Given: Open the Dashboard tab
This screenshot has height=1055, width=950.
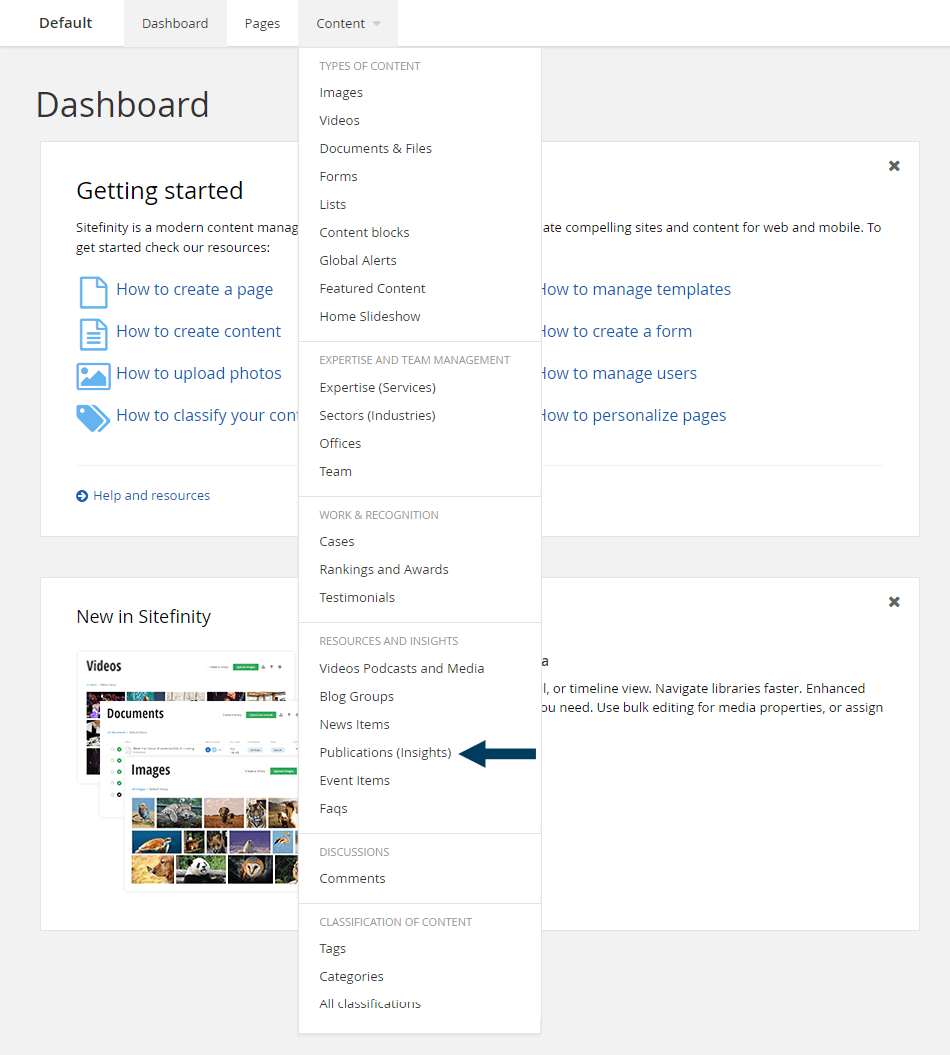Looking at the screenshot, I should (175, 24).
